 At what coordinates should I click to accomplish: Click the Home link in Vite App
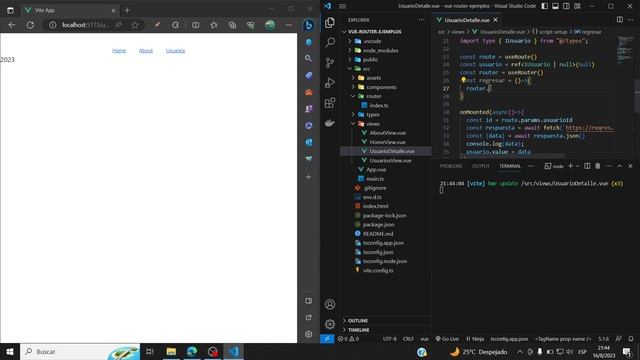click(x=119, y=51)
